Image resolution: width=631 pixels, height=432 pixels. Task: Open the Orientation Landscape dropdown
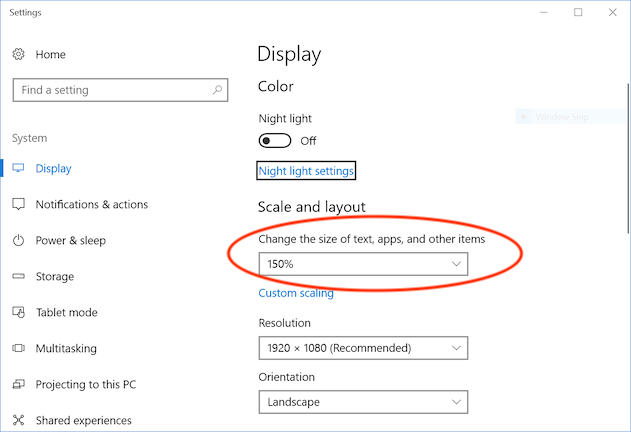pyautogui.click(x=362, y=402)
